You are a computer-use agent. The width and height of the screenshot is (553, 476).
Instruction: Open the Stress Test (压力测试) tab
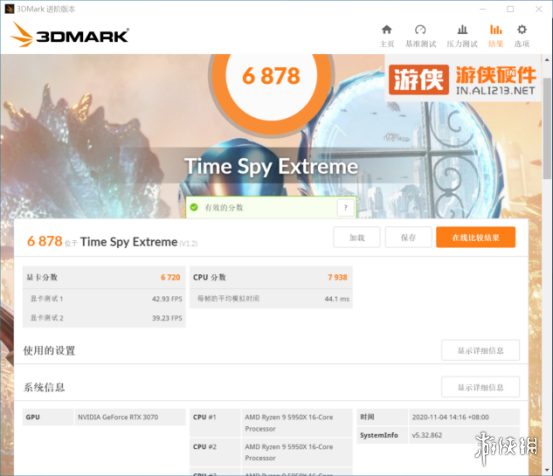462,36
